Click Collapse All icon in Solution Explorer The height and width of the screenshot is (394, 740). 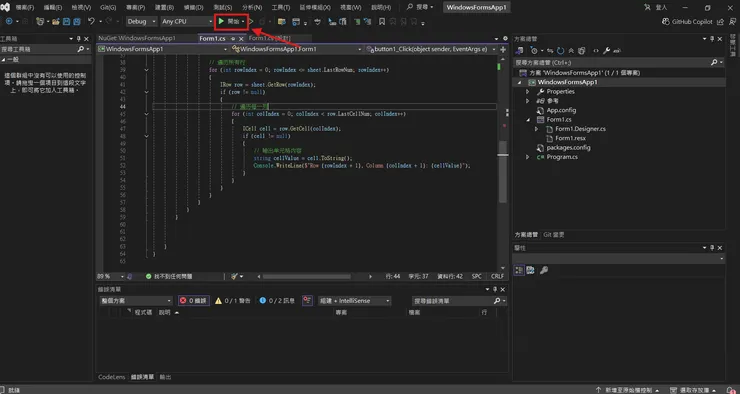coord(571,50)
